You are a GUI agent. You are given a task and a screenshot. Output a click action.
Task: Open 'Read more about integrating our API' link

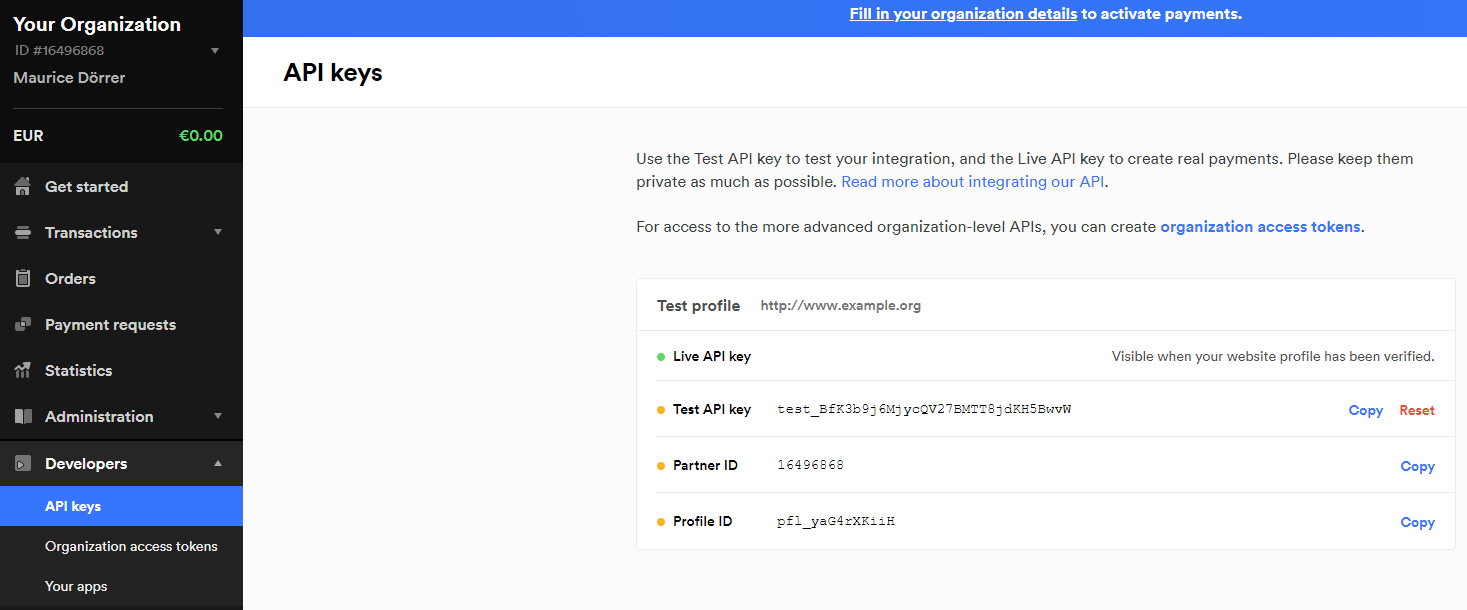pyautogui.click(x=973, y=182)
